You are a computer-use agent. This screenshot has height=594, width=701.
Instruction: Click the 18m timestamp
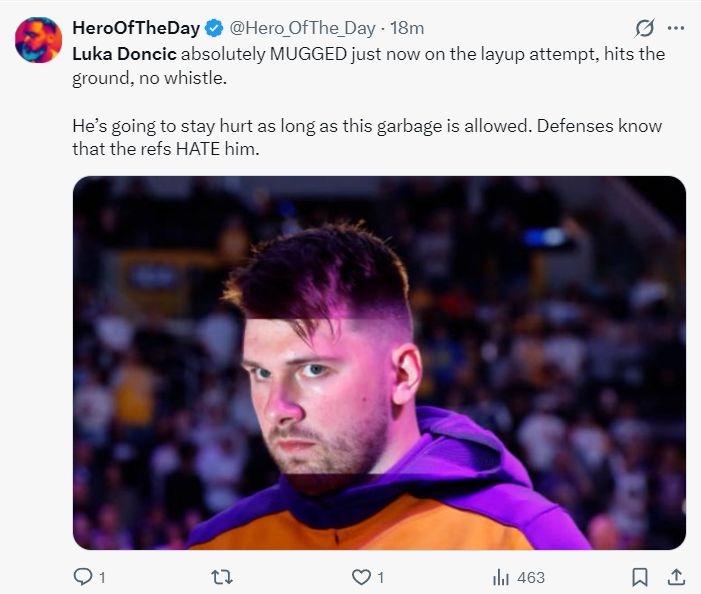point(408,28)
